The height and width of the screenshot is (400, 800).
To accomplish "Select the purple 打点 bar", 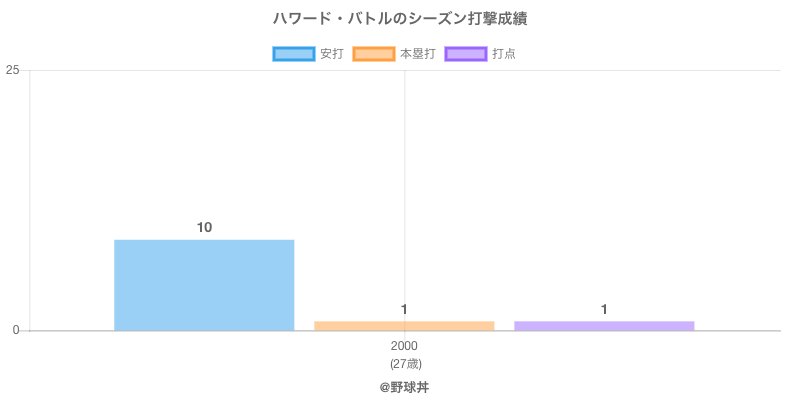I will (604, 325).
